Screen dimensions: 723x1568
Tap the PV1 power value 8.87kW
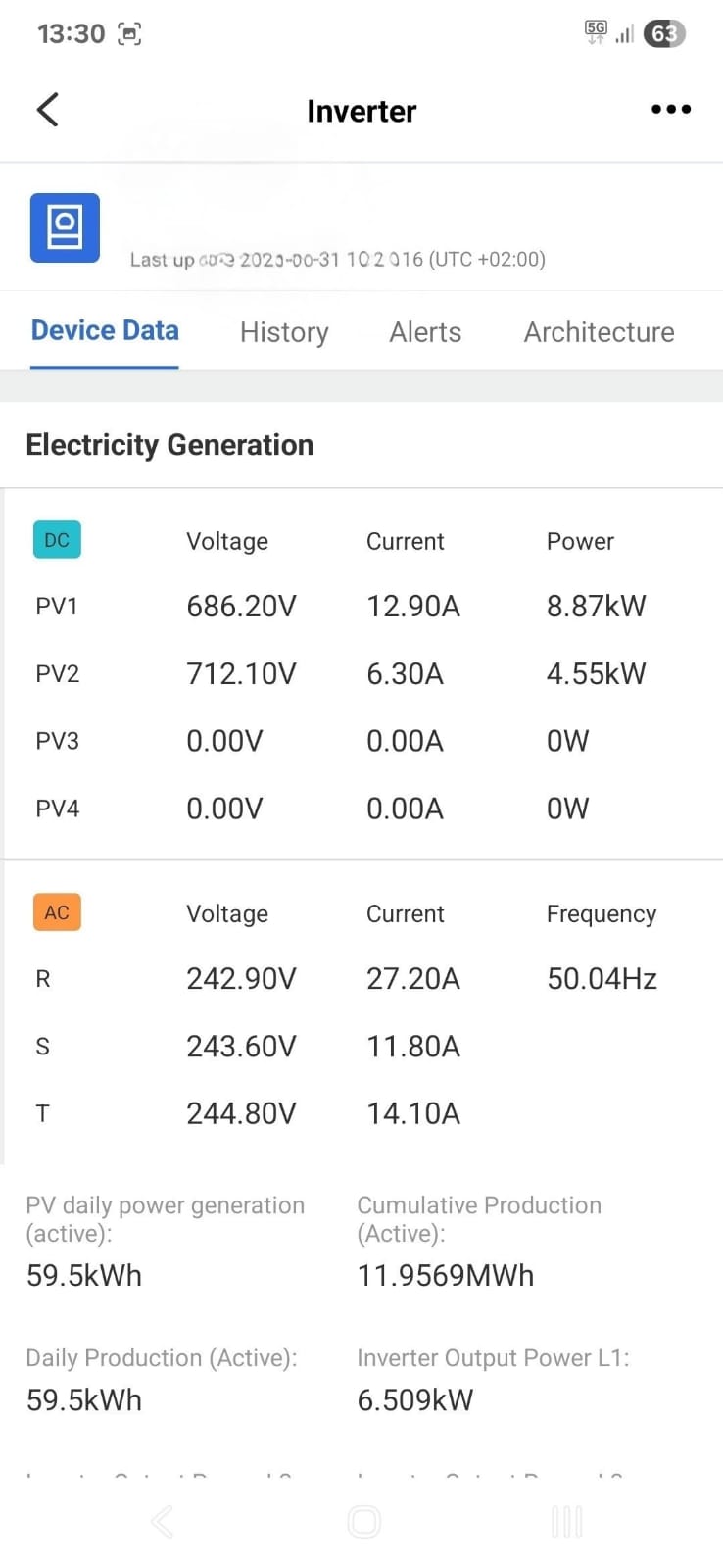click(596, 607)
